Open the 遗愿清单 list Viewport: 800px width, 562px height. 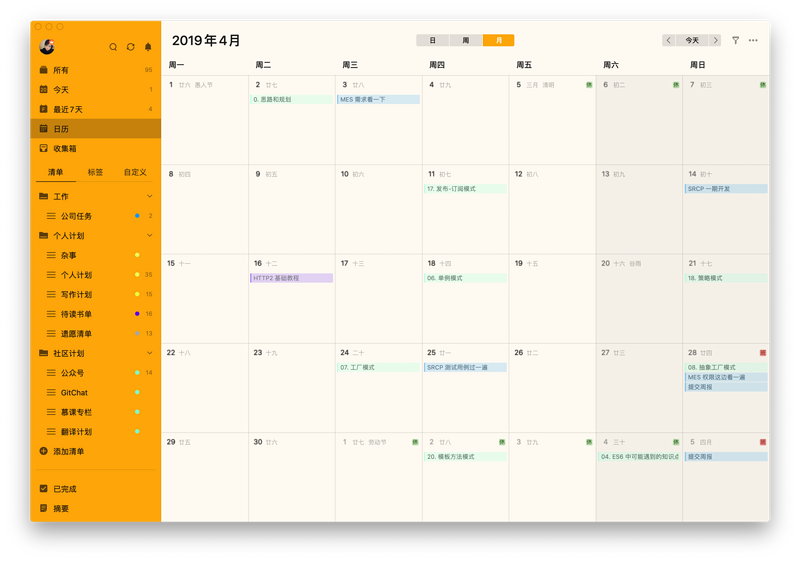[x=95, y=334]
